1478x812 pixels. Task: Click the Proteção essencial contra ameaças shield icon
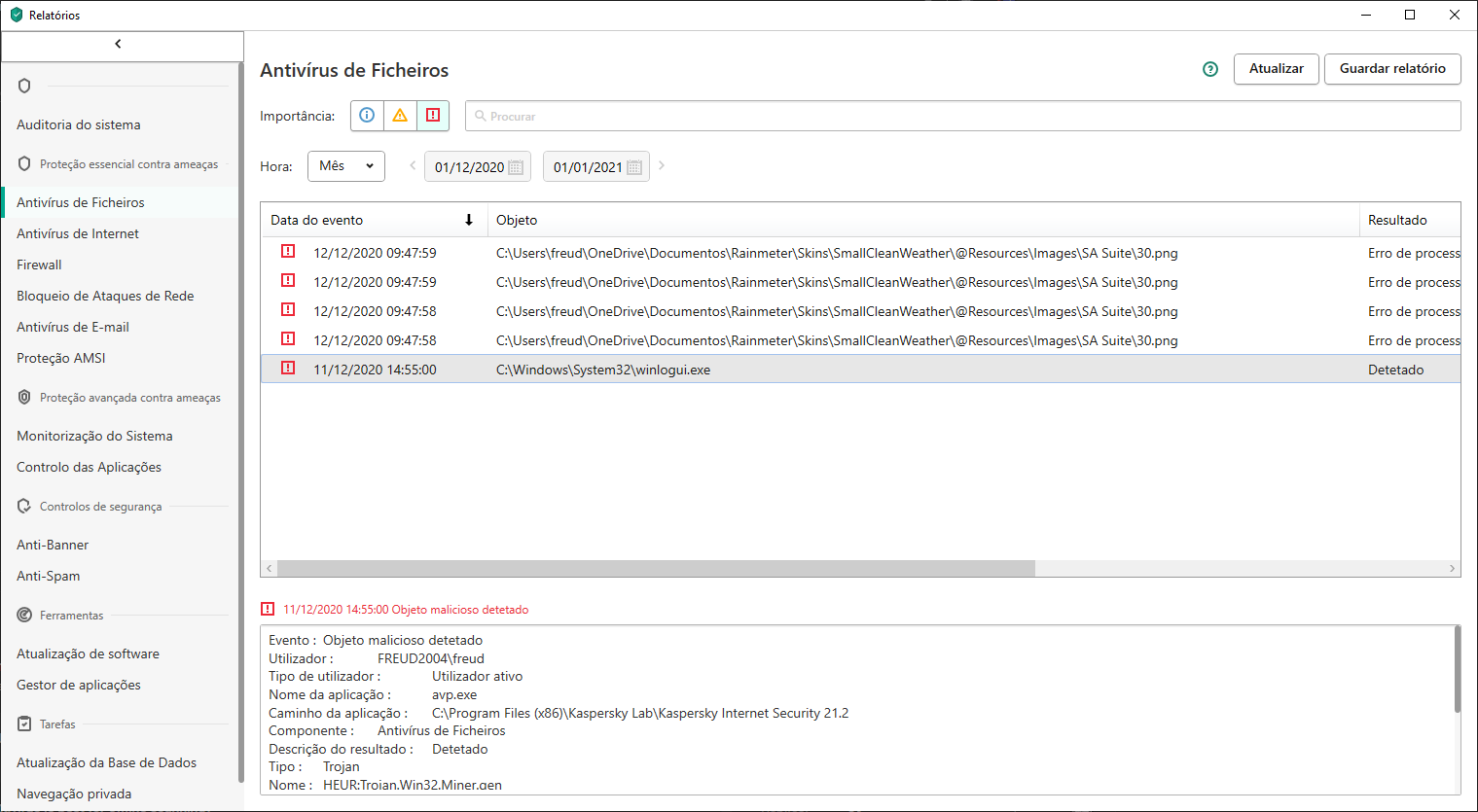(x=24, y=164)
